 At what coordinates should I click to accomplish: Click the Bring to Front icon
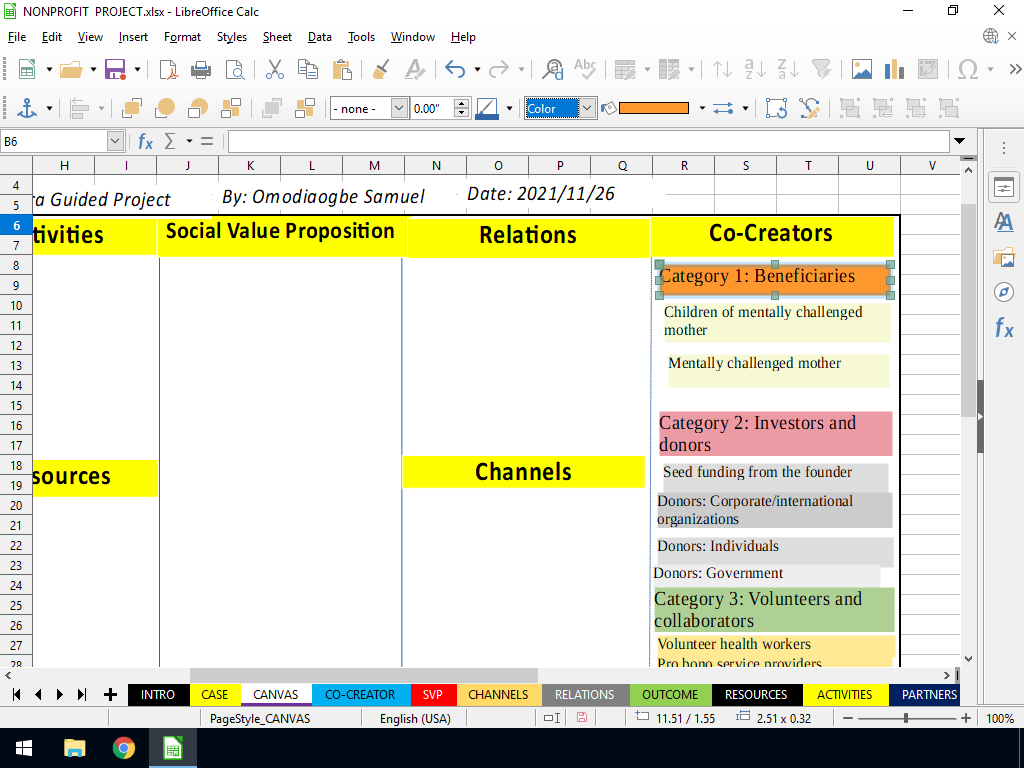click(x=132, y=108)
